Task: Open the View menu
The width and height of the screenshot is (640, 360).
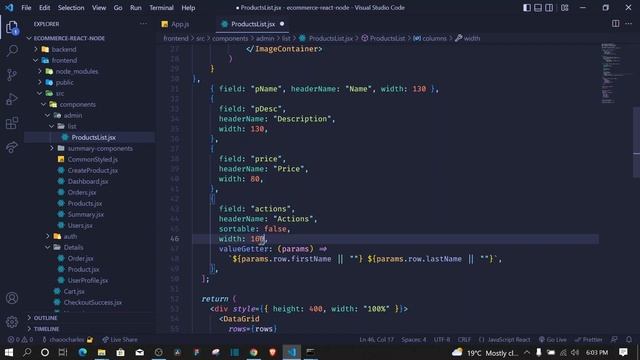Action: [99, 8]
